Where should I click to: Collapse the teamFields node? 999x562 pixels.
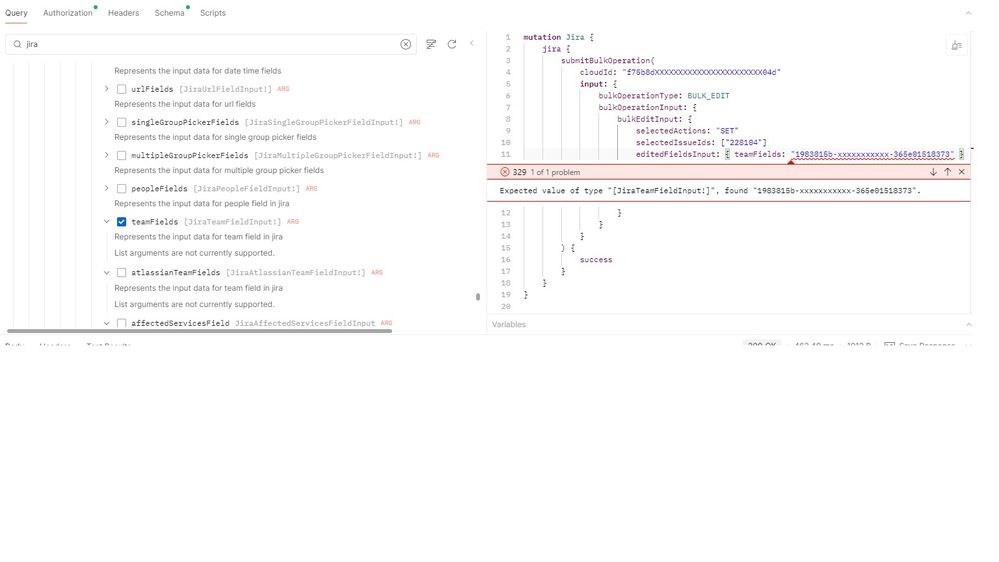pos(106,221)
